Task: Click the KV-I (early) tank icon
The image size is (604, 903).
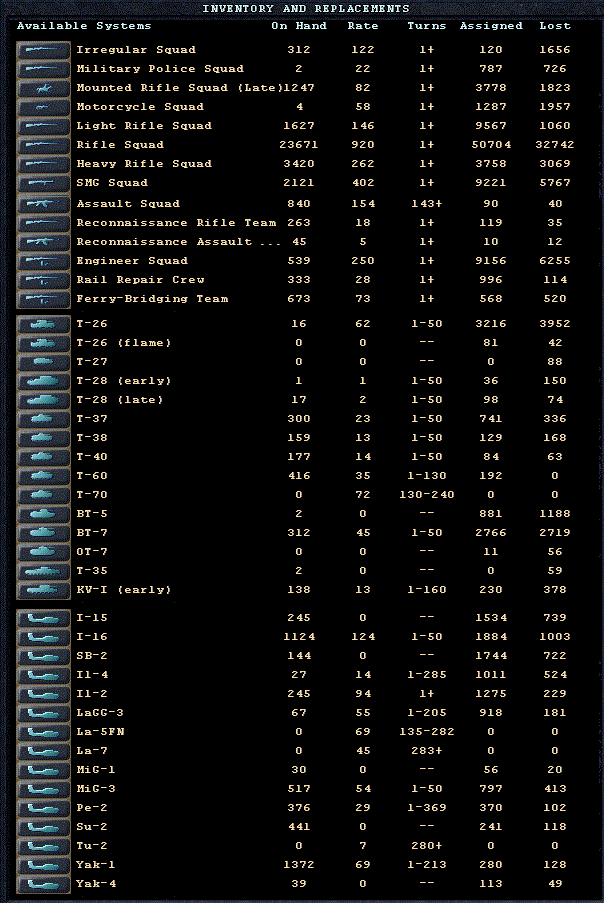Action: point(43,590)
